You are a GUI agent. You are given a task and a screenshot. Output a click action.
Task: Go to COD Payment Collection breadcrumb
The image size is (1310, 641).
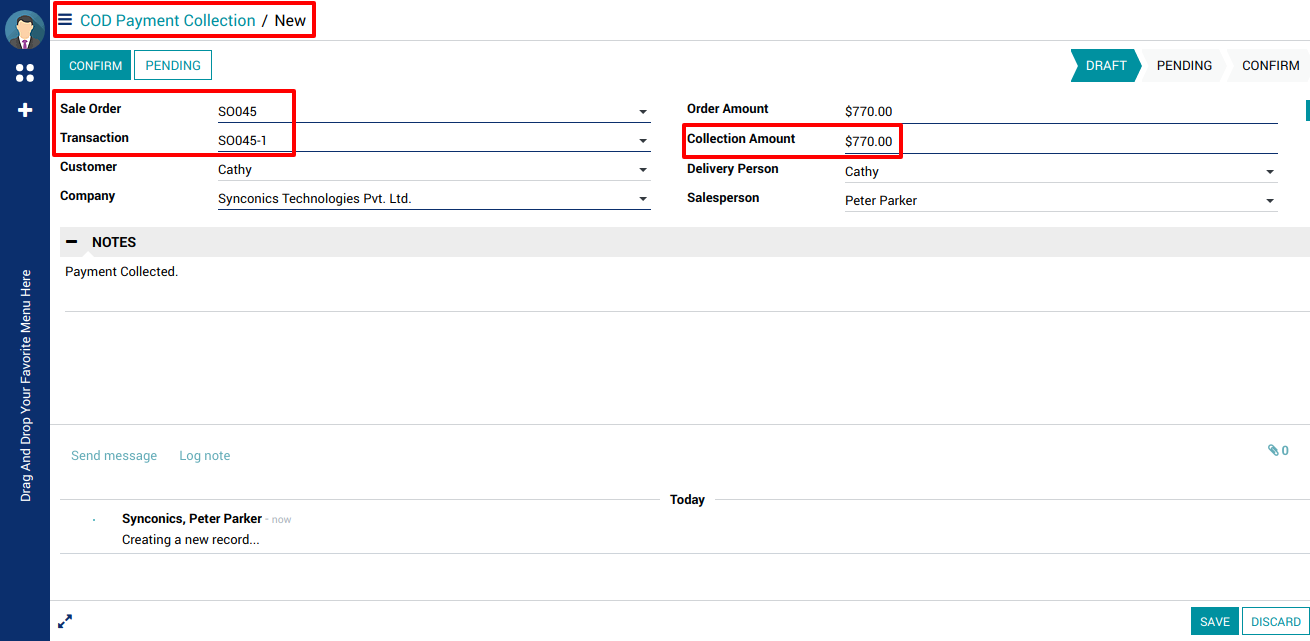tap(168, 20)
